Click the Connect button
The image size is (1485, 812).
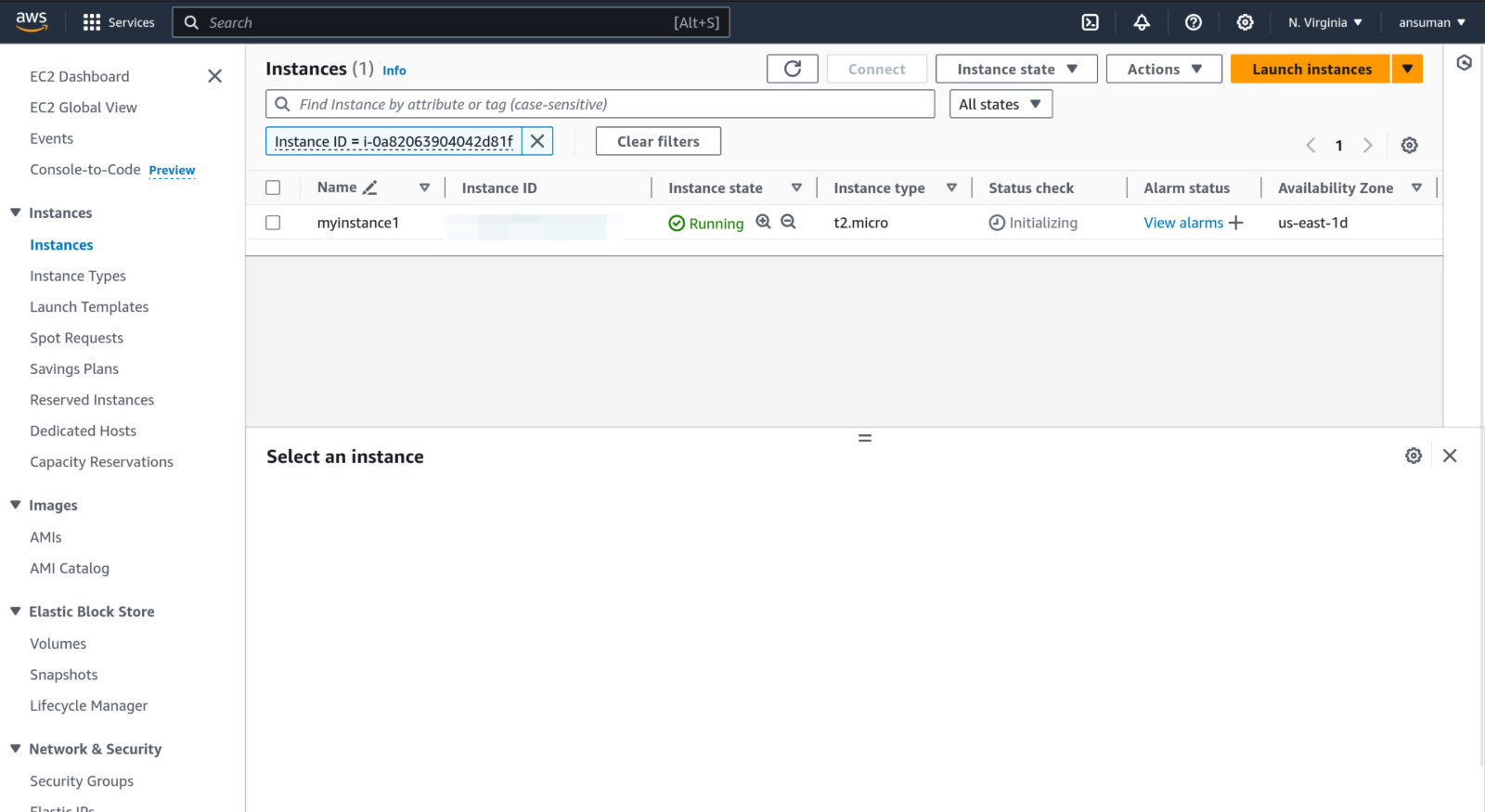click(x=876, y=69)
